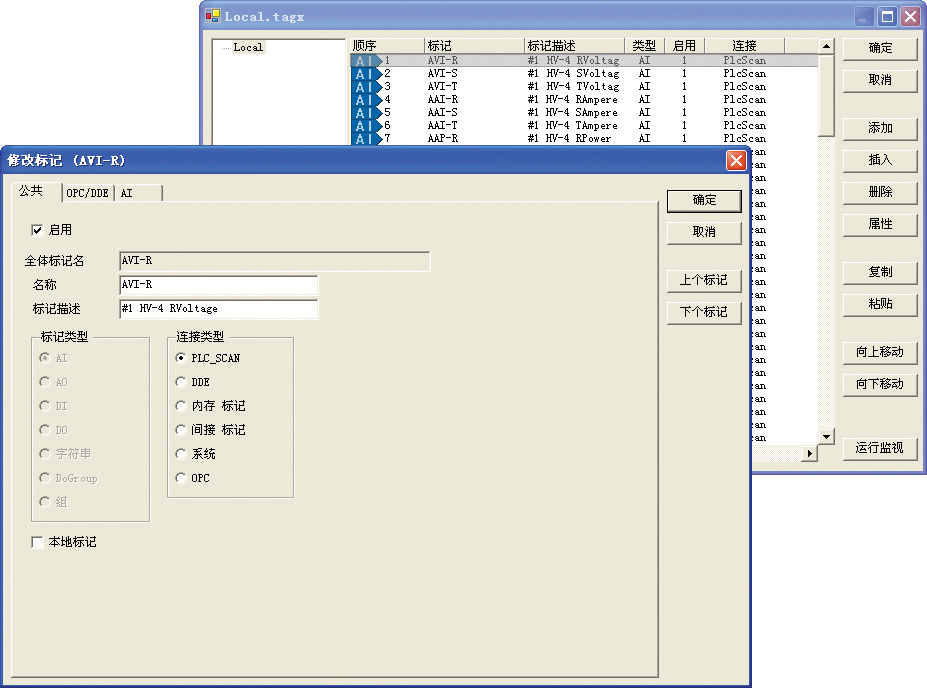Switch to the OPC/DDE tab
This screenshot has height=688, width=927.
point(87,193)
